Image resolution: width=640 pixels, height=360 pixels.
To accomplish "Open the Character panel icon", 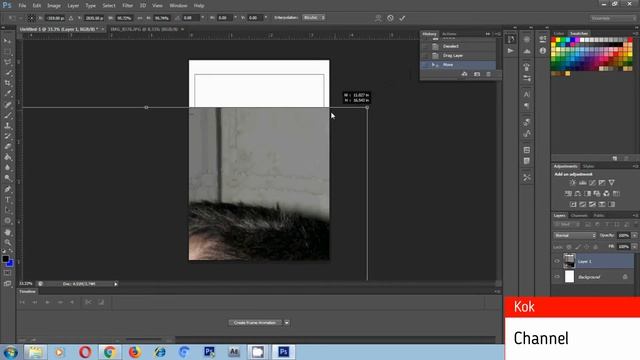I will click(527, 94).
